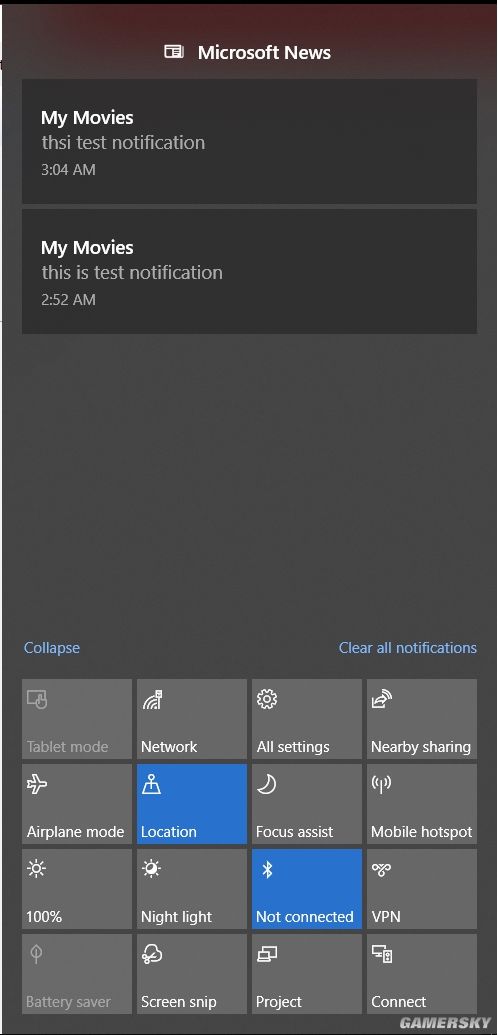Open the Connect devices tile
Viewport: 498px width, 1035px height.
[421, 974]
